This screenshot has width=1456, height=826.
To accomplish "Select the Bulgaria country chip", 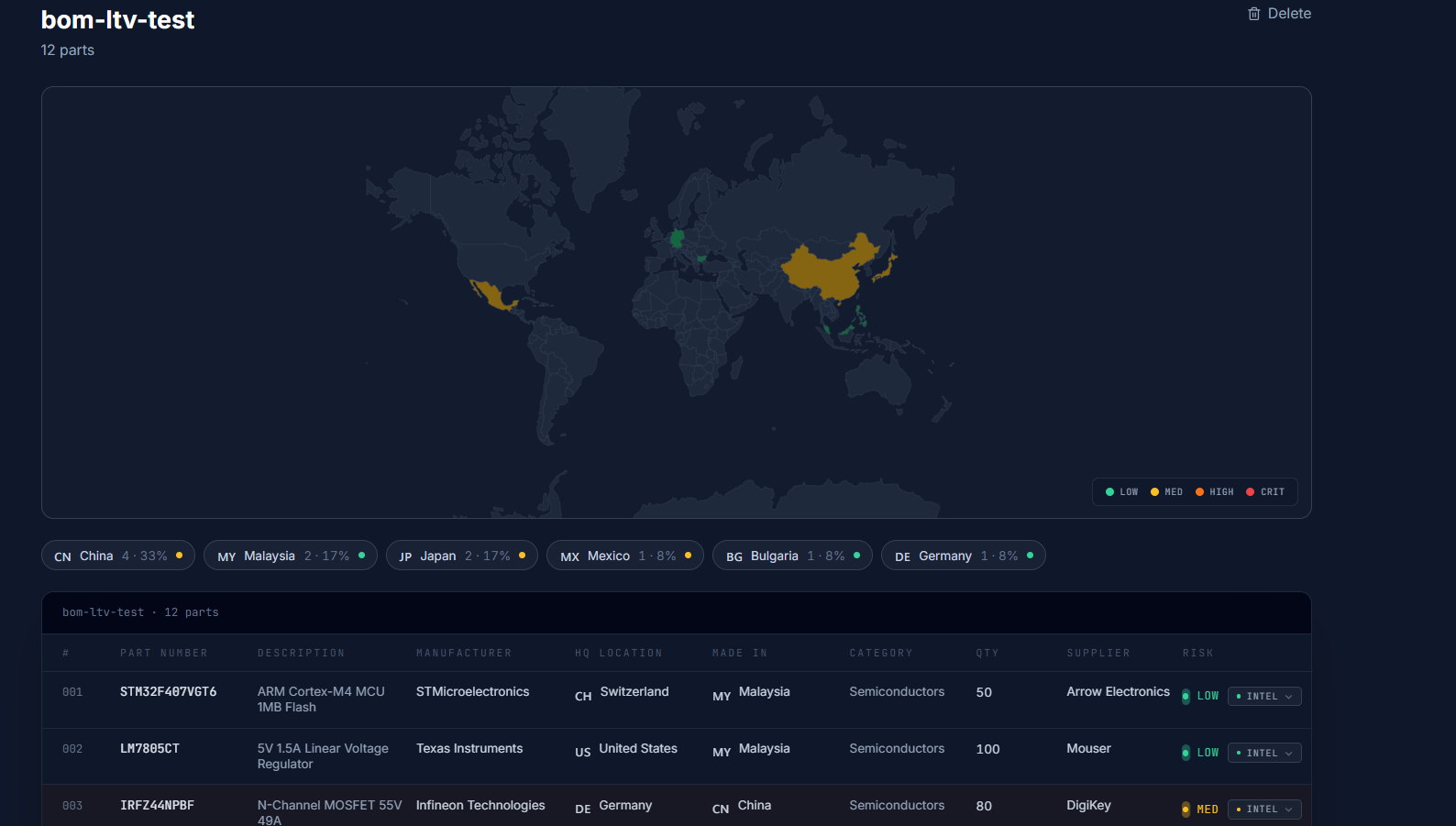I will point(792,556).
